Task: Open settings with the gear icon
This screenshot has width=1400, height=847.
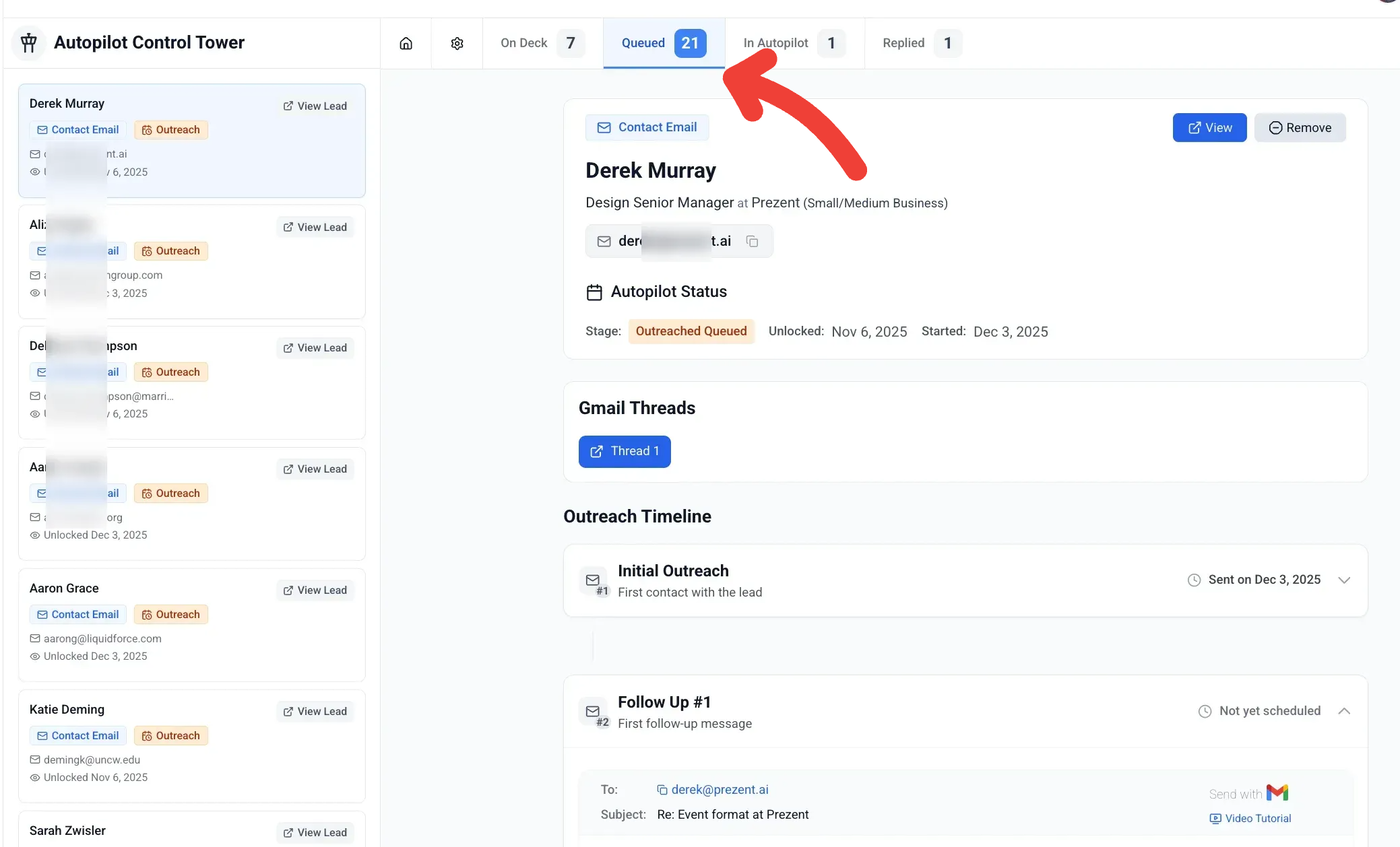Action: pos(457,44)
